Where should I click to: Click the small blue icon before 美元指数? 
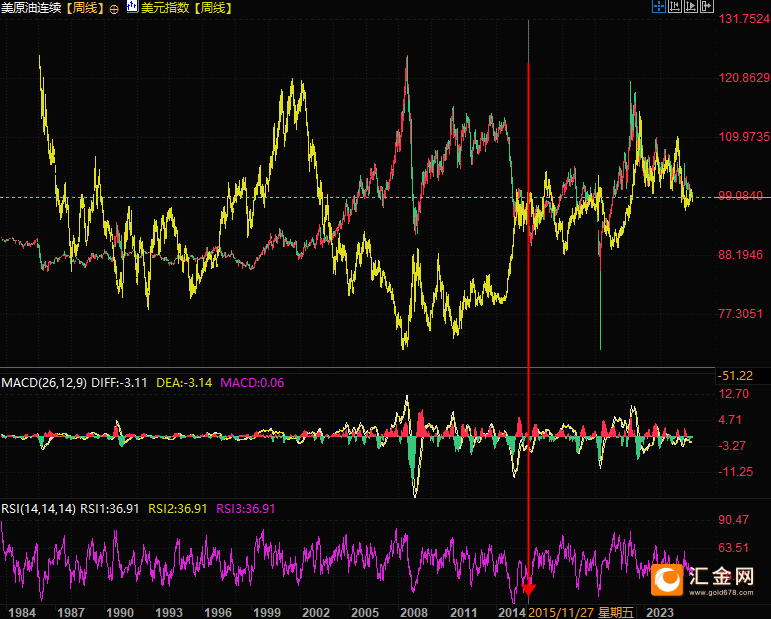click(x=132, y=8)
